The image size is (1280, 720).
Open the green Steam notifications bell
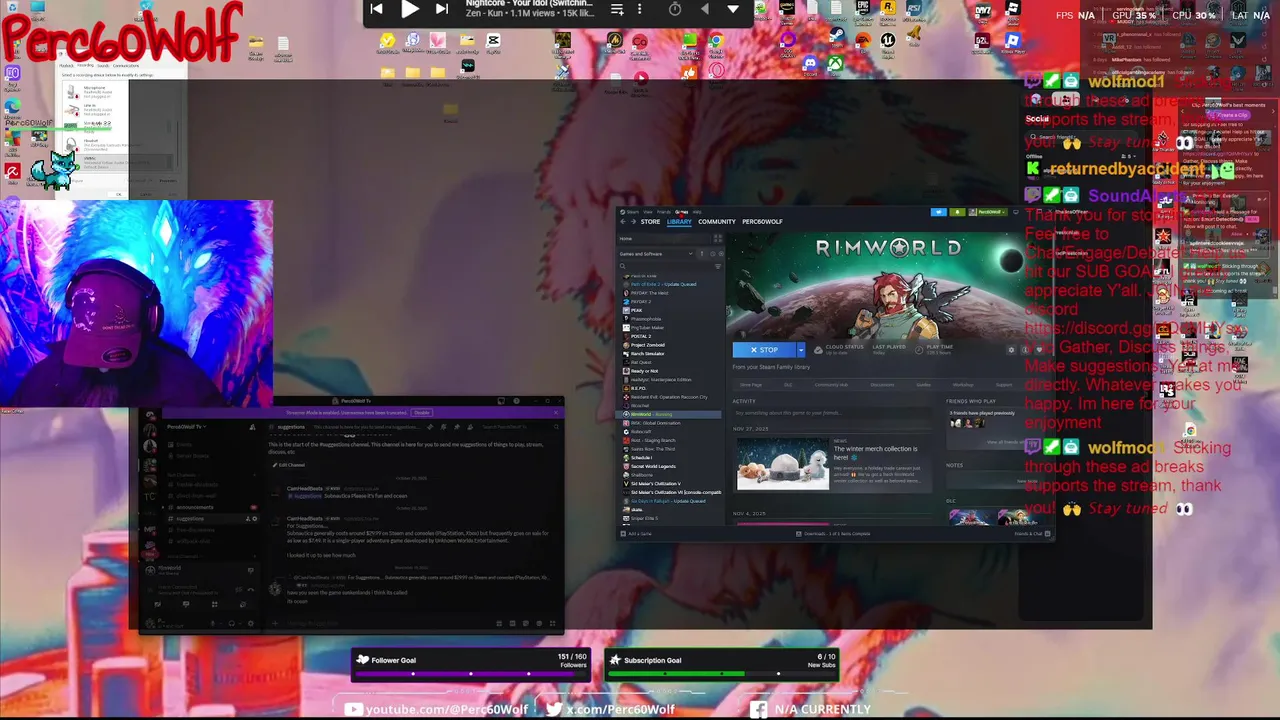pyautogui.click(x=957, y=212)
